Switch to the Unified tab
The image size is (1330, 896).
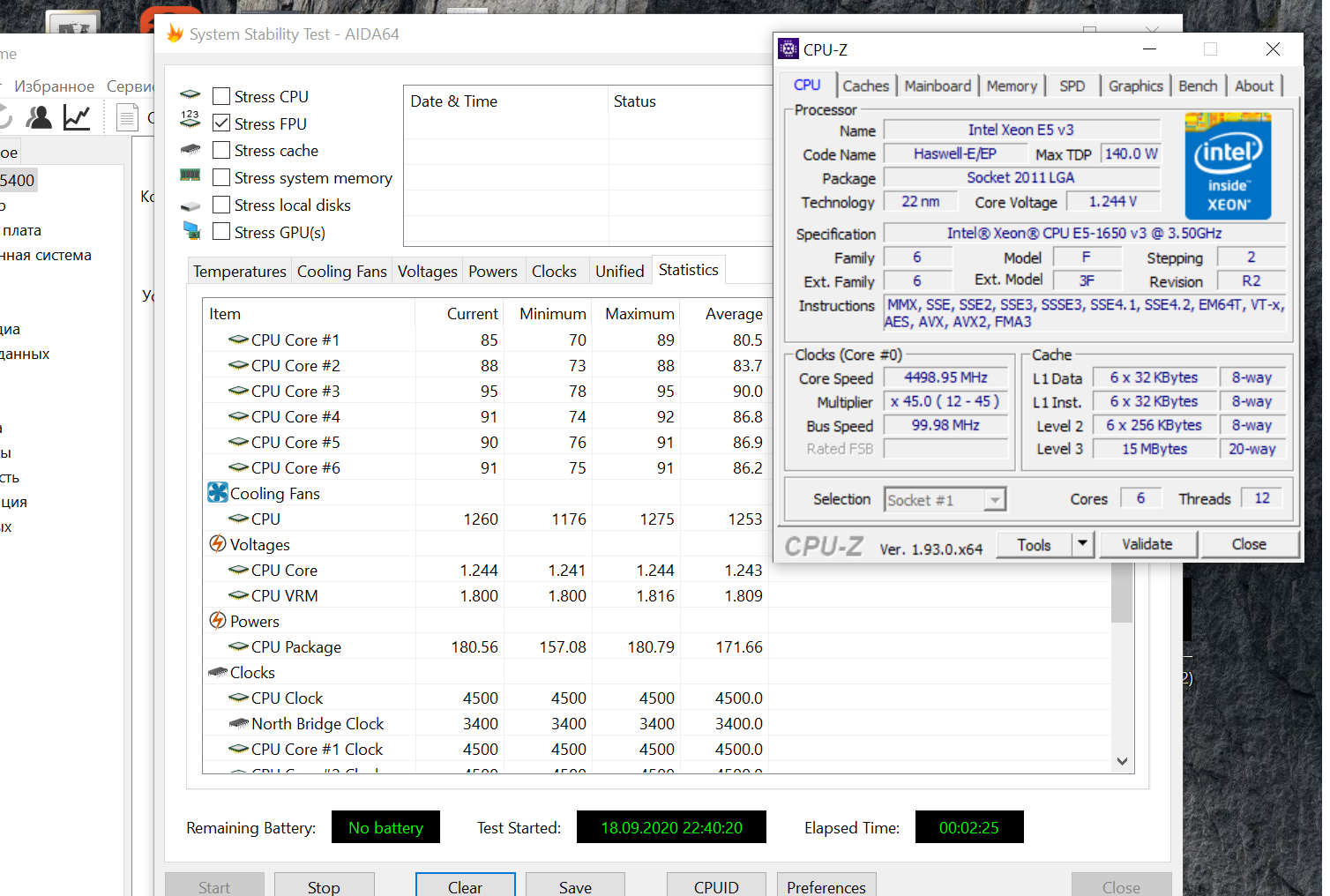620,272
